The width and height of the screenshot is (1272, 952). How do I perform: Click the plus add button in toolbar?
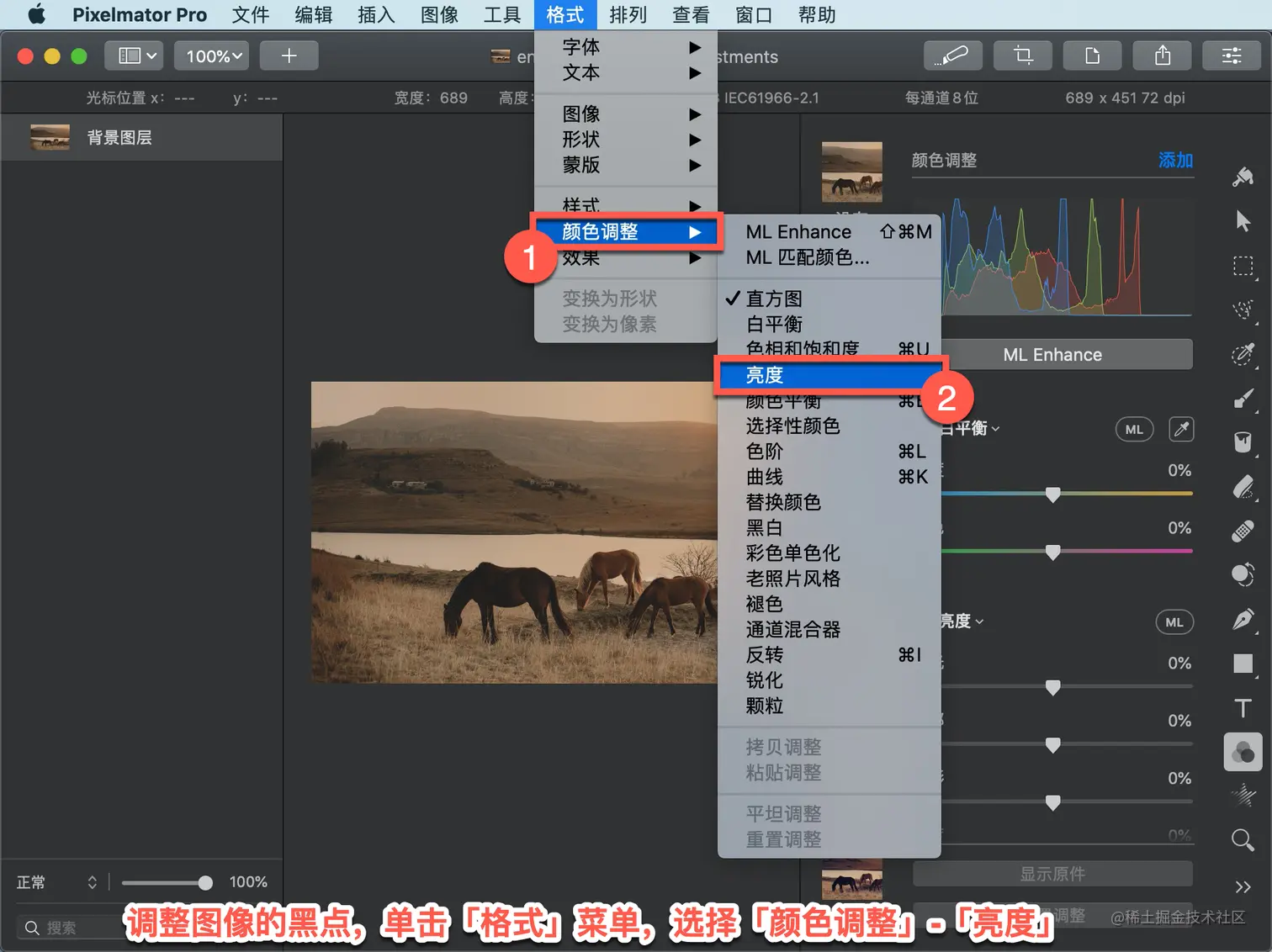pyautogui.click(x=289, y=56)
